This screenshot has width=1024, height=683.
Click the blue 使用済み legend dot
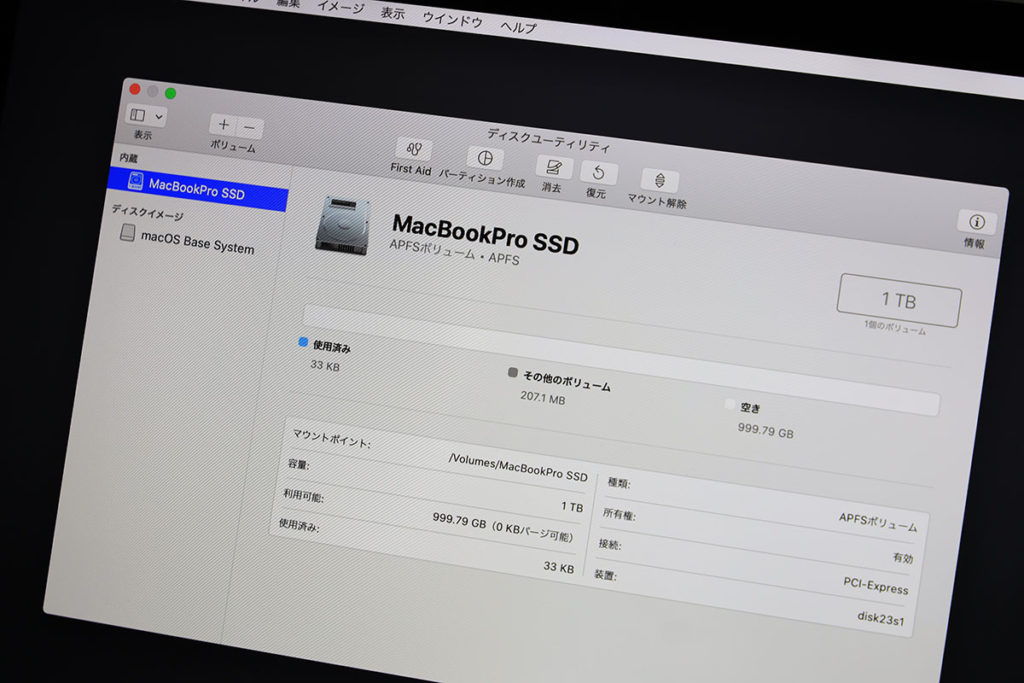click(303, 342)
